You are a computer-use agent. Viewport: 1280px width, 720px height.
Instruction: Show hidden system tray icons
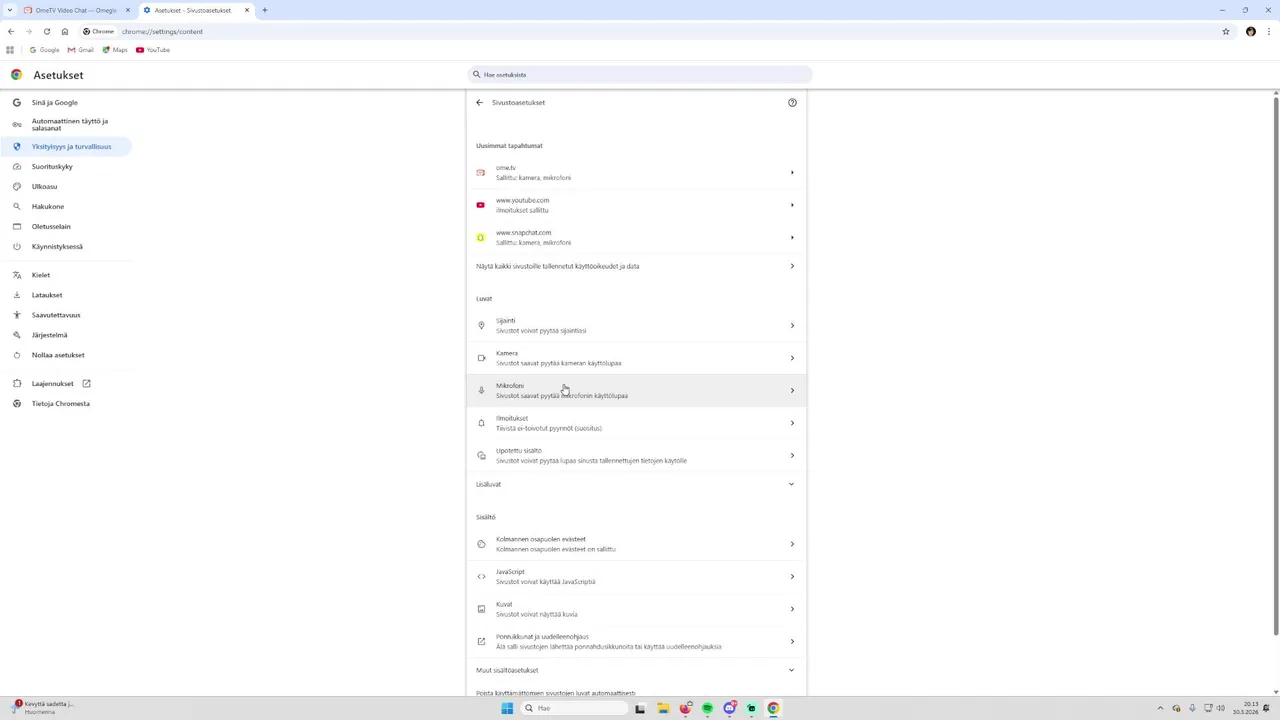pyautogui.click(x=1160, y=708)
